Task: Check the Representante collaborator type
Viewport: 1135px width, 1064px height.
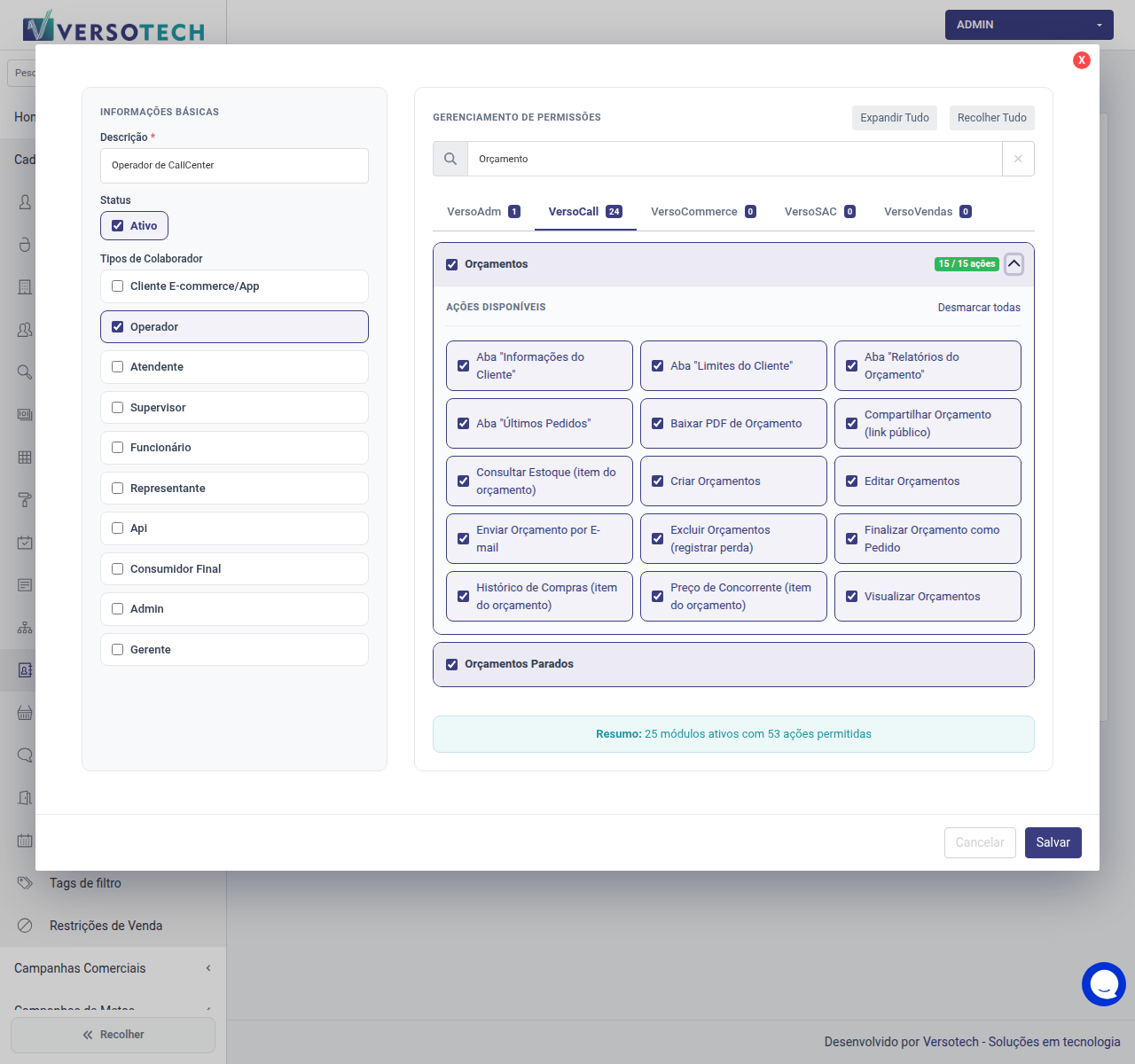Action: pyautogui.click(x=118, y=489)
